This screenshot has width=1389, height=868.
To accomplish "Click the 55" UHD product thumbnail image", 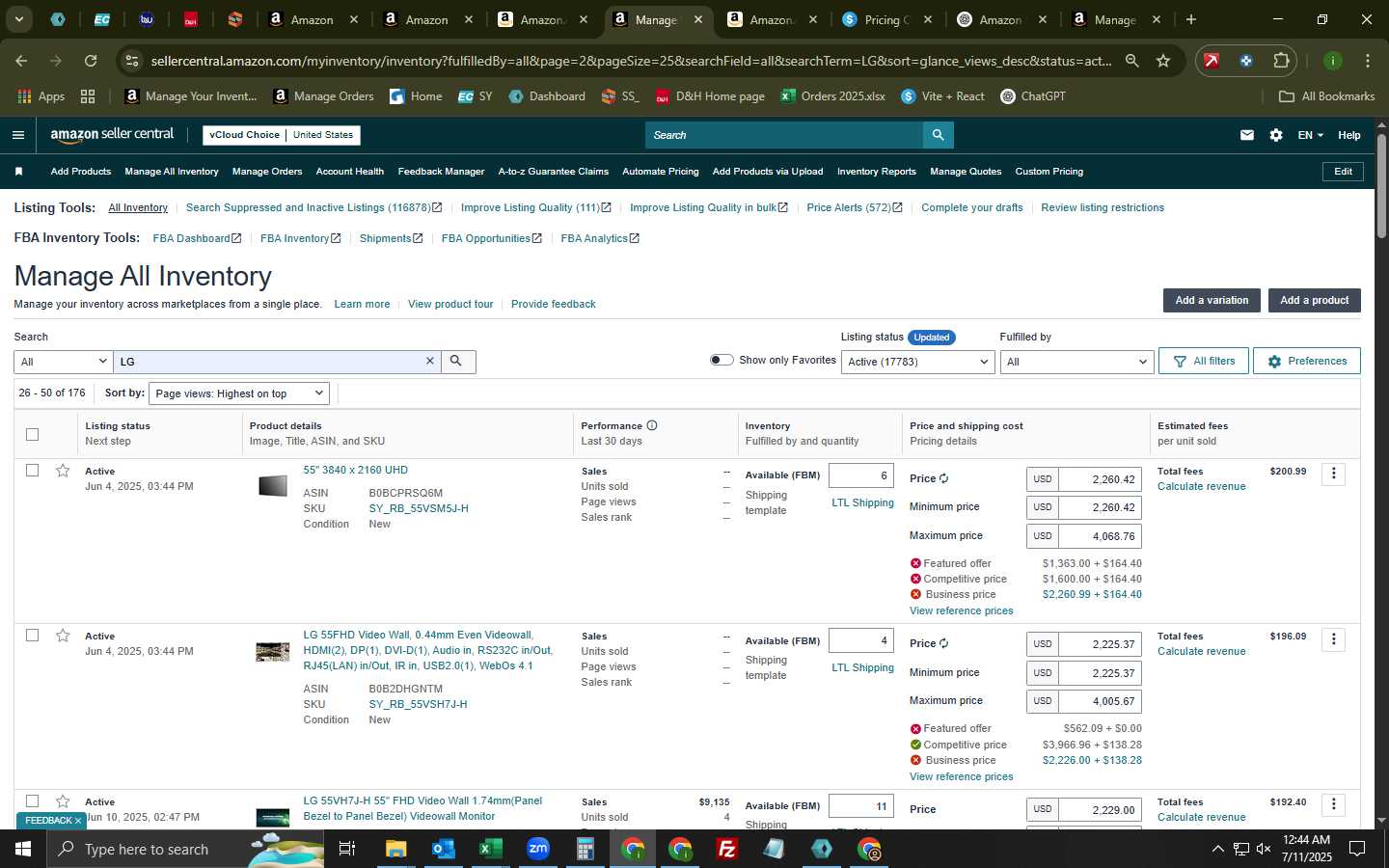I will pos(273,485).
